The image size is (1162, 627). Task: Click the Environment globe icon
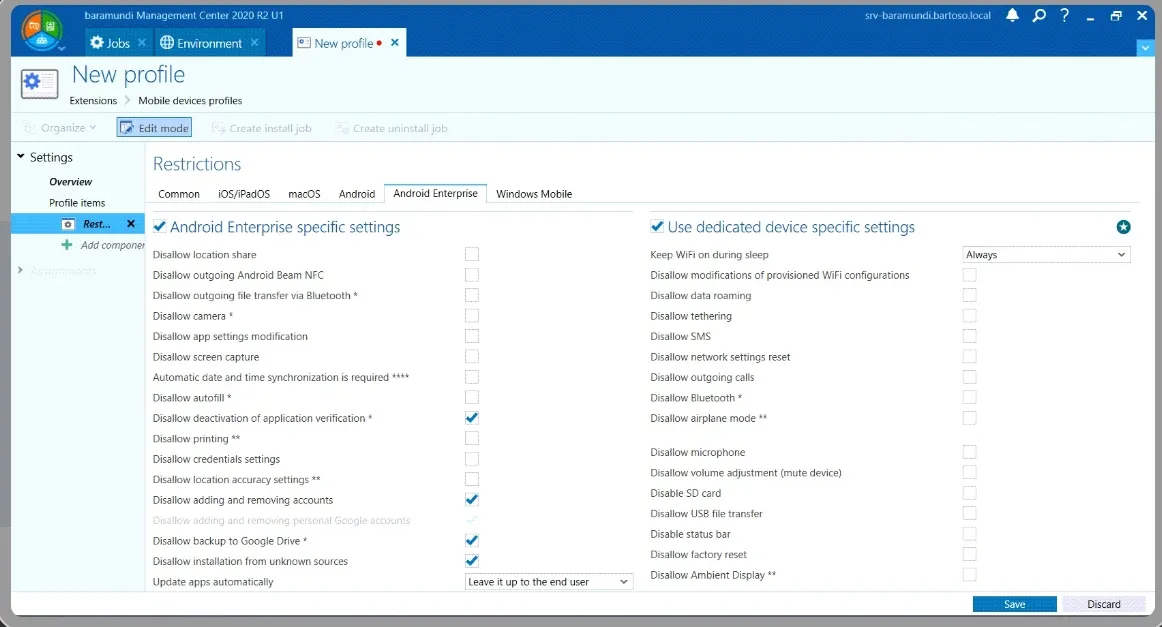click(167, 43)
